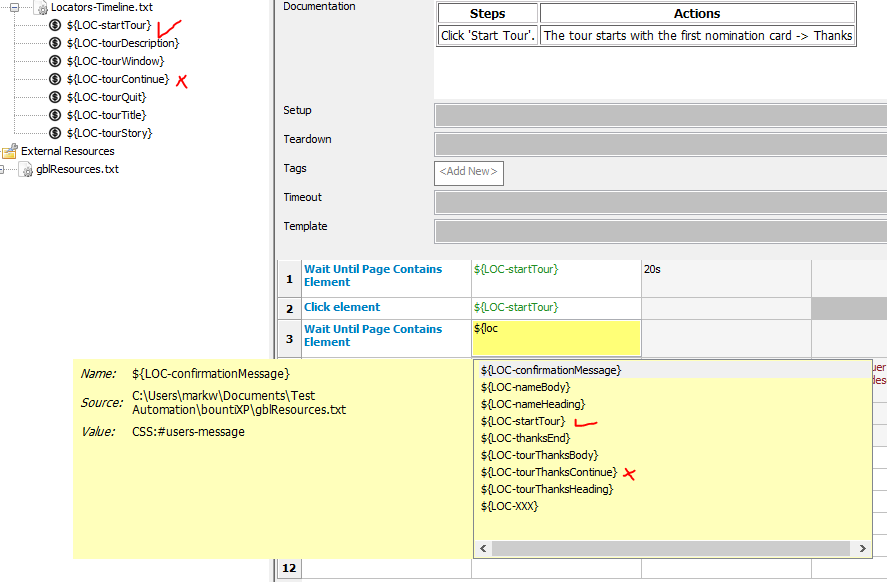Click the autocomplete horizontal scrollbar track

coord(671,549)
